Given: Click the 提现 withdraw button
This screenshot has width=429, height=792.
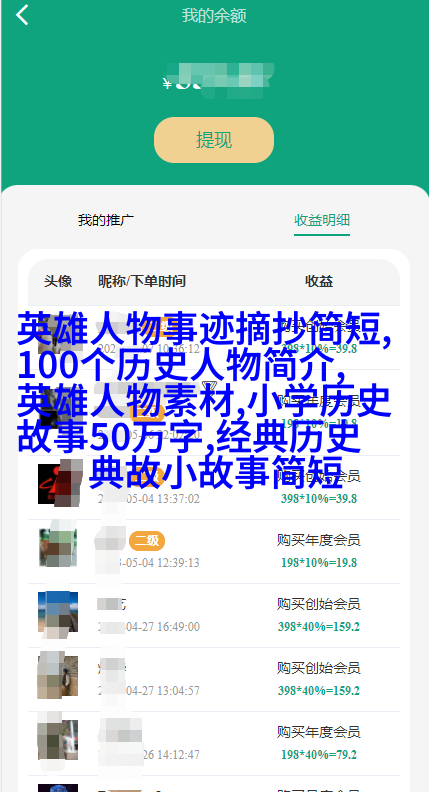Looking at the screenshot, I should (214, 140).
